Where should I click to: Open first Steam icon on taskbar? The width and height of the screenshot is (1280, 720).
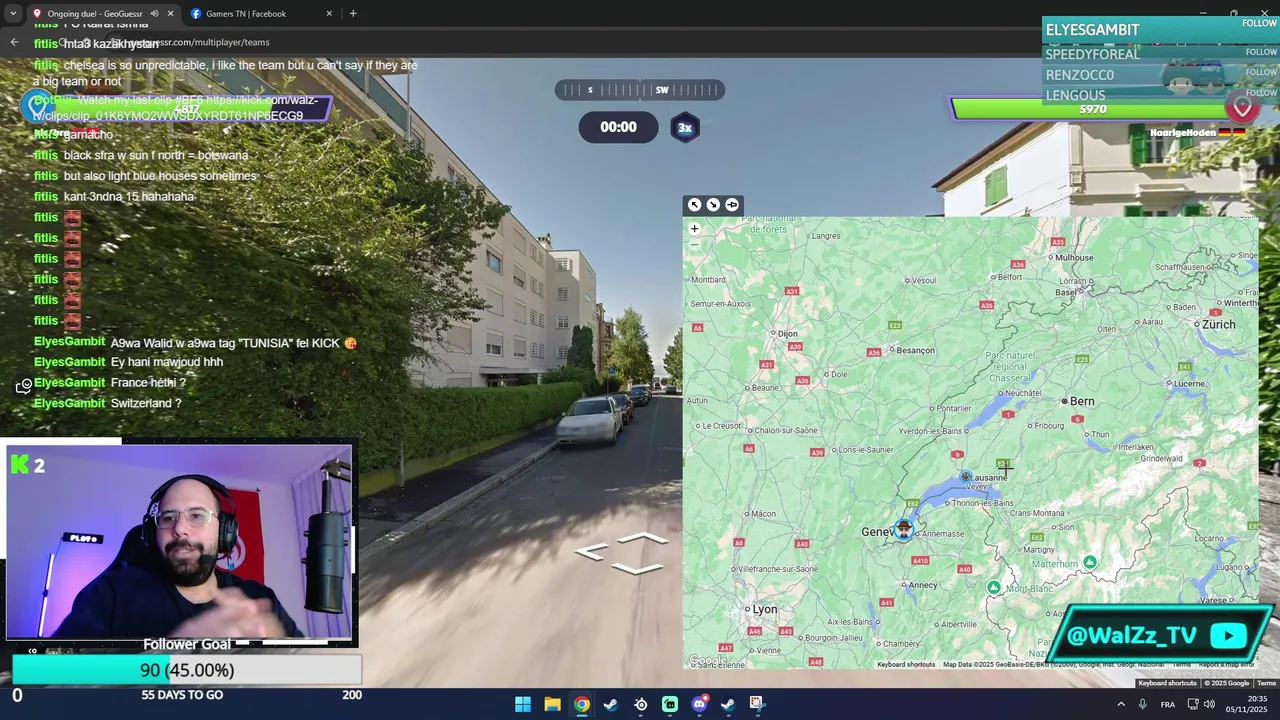tap(611, 704)
